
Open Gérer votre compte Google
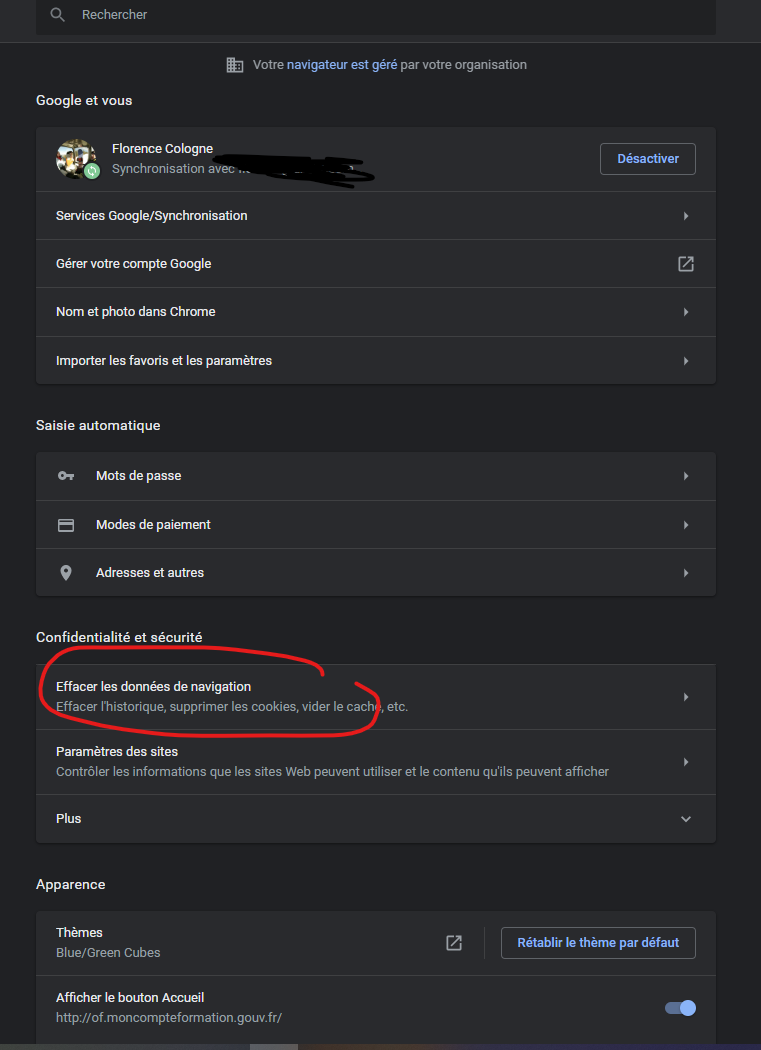tap(376, 264)
